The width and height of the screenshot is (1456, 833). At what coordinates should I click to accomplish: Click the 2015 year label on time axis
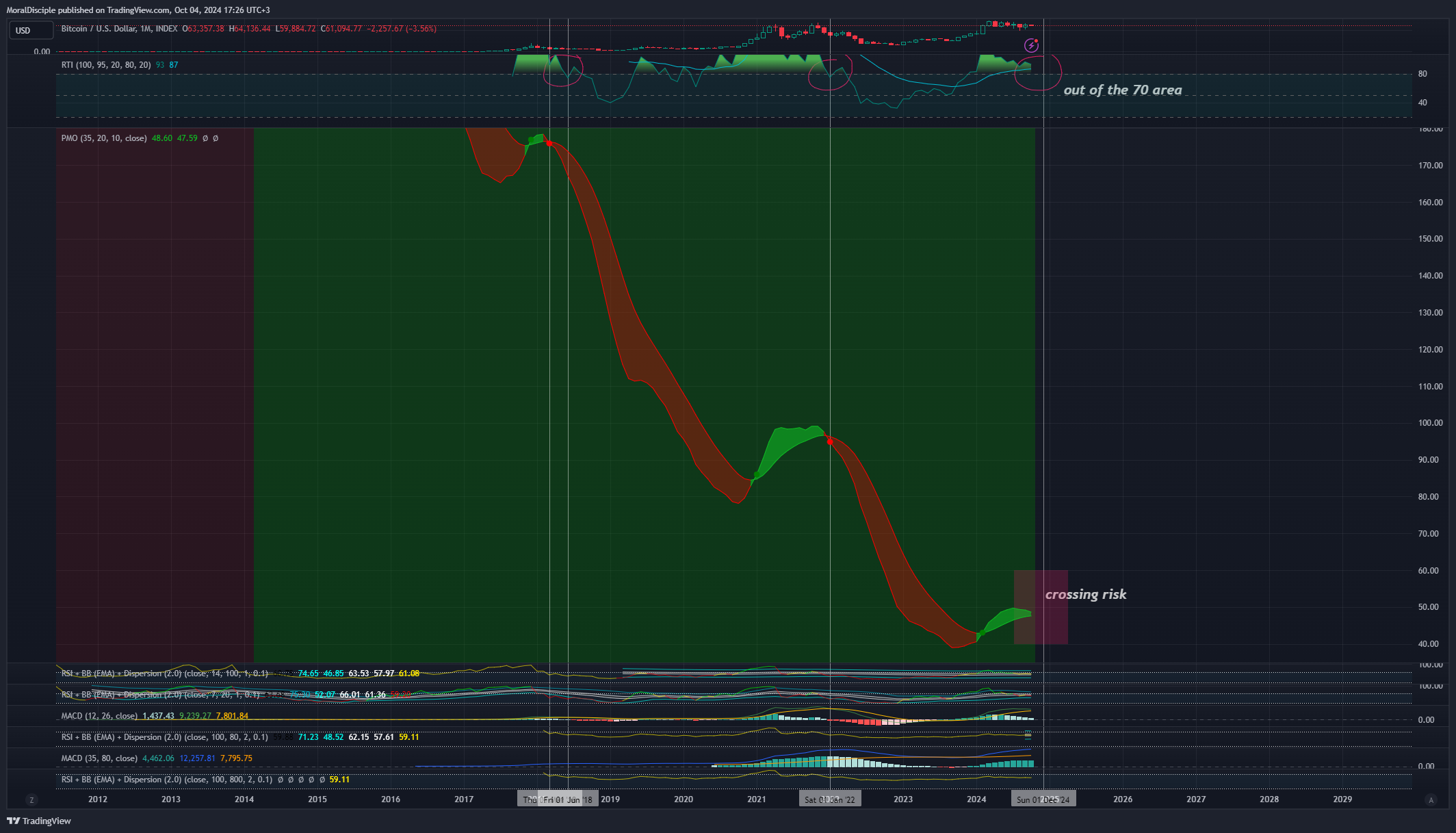click(x=317, y=799)
